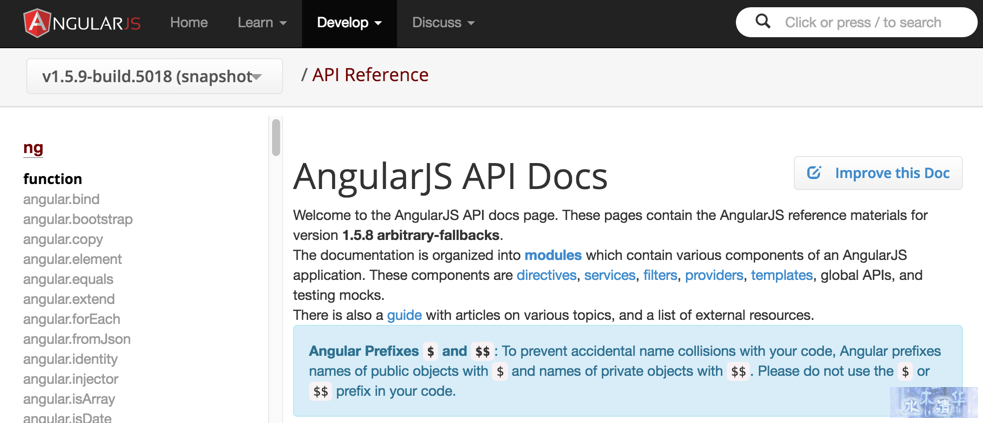Open the Discuss dropdown menu
Screen dimensions: 983x423
[x=443, y=23]
